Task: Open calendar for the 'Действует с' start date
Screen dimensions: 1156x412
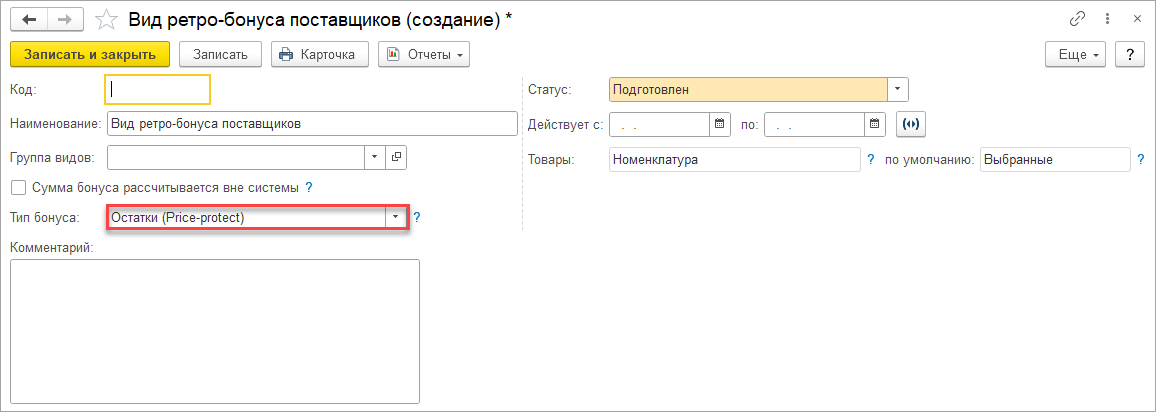Action: pyautogui.click(x=720, y=124)
